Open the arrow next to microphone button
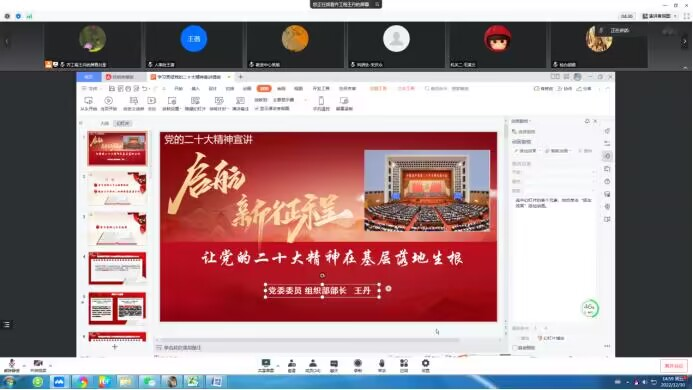 point(24,366)
